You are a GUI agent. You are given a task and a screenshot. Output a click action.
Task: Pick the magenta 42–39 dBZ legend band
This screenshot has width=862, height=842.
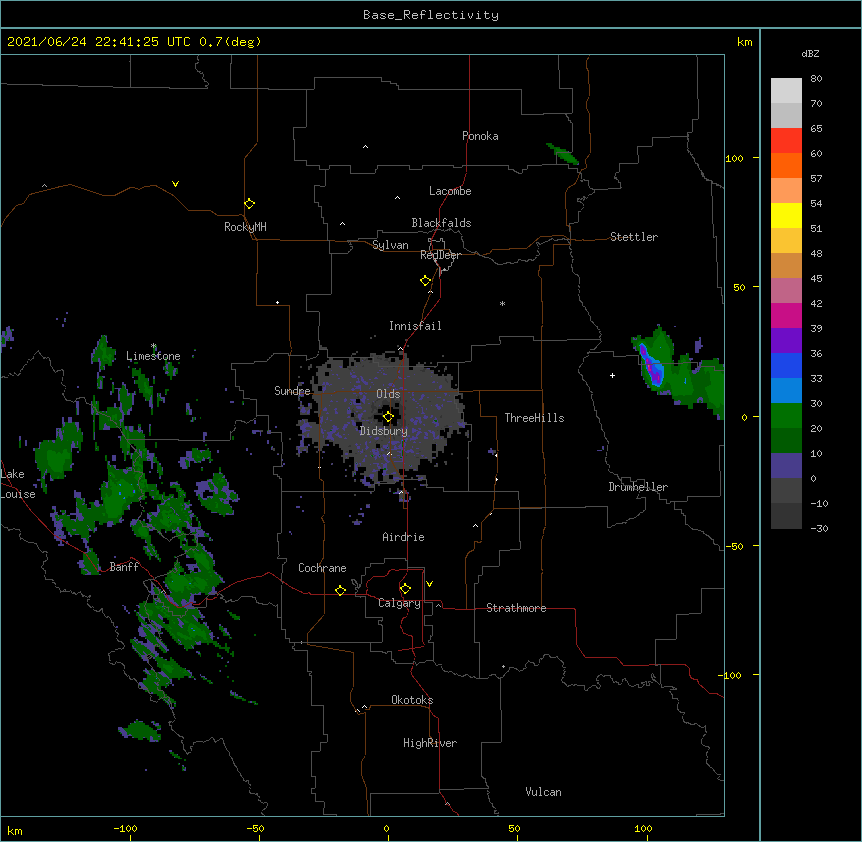tap(786, 315)
